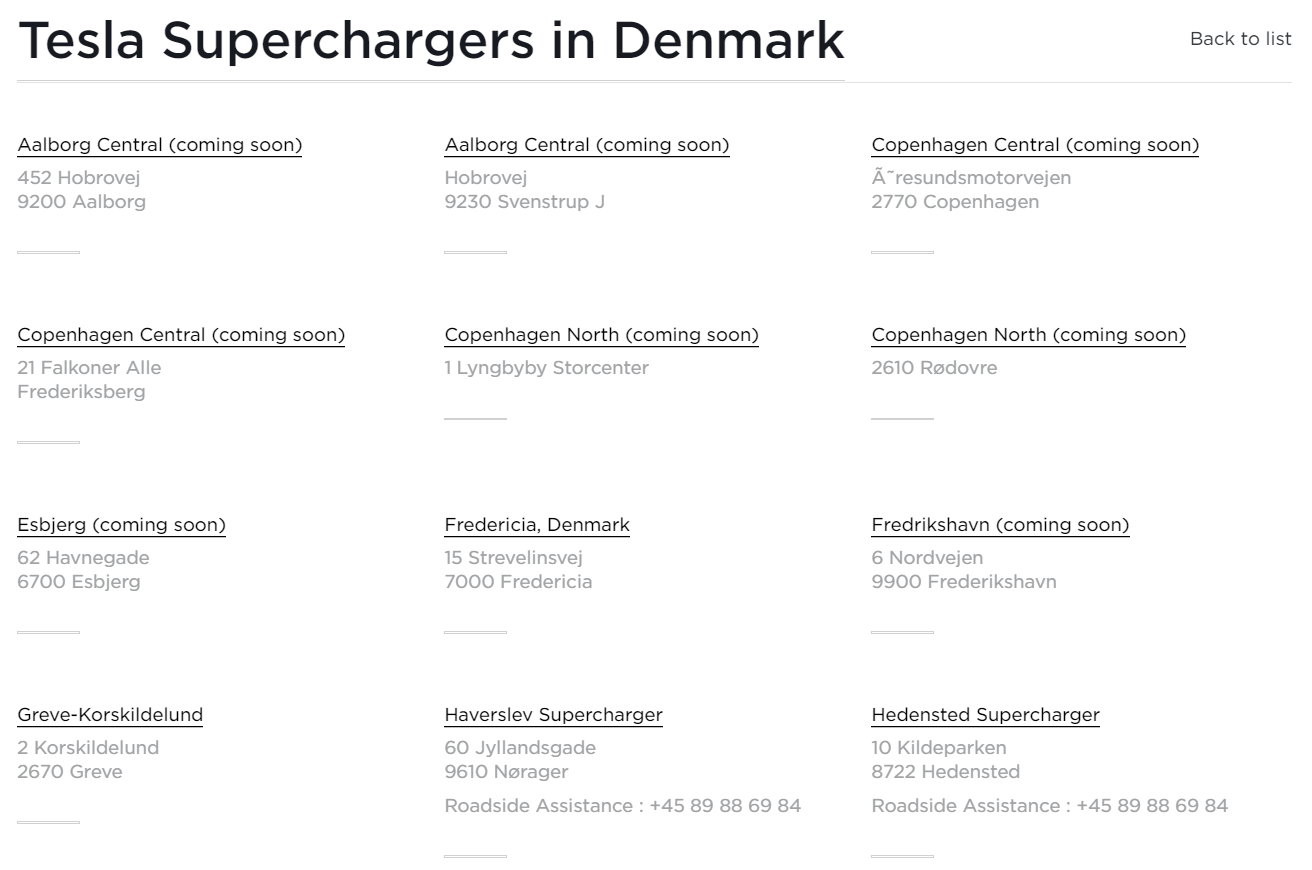The height and width of the screenshot is (870, 1312).
Task: Open the Fredericia, Denmark supercharger
Action: pyautogui.click(x=537, y=525)
